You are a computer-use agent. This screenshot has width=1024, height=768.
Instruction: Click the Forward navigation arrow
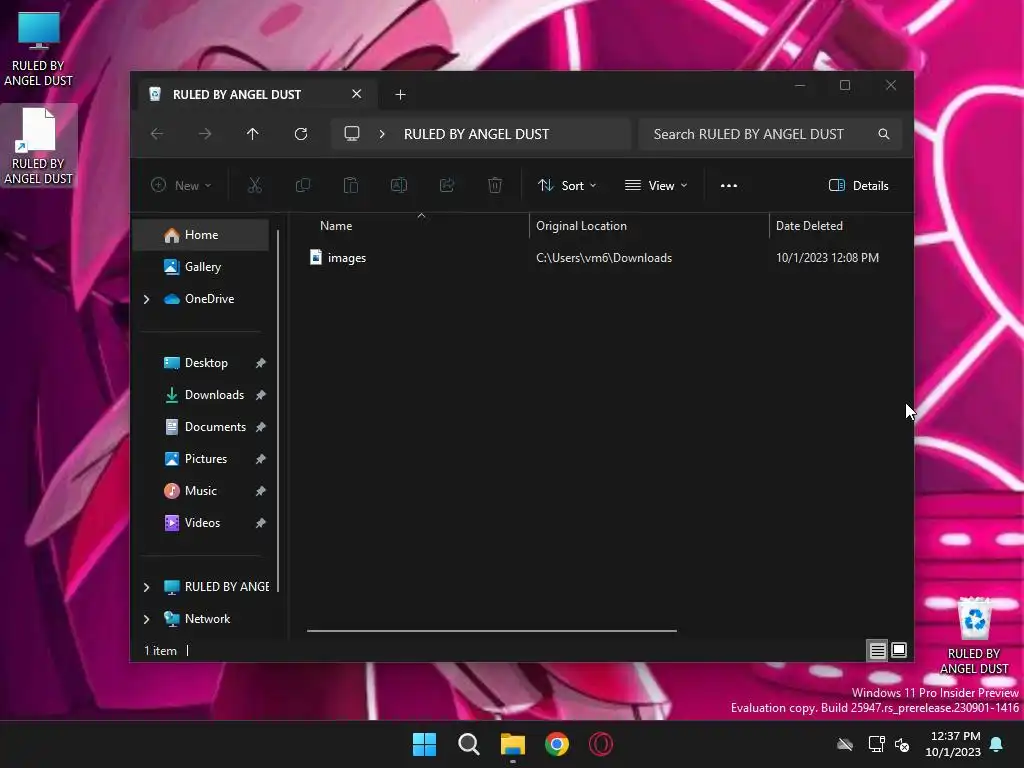click(205, 134)
